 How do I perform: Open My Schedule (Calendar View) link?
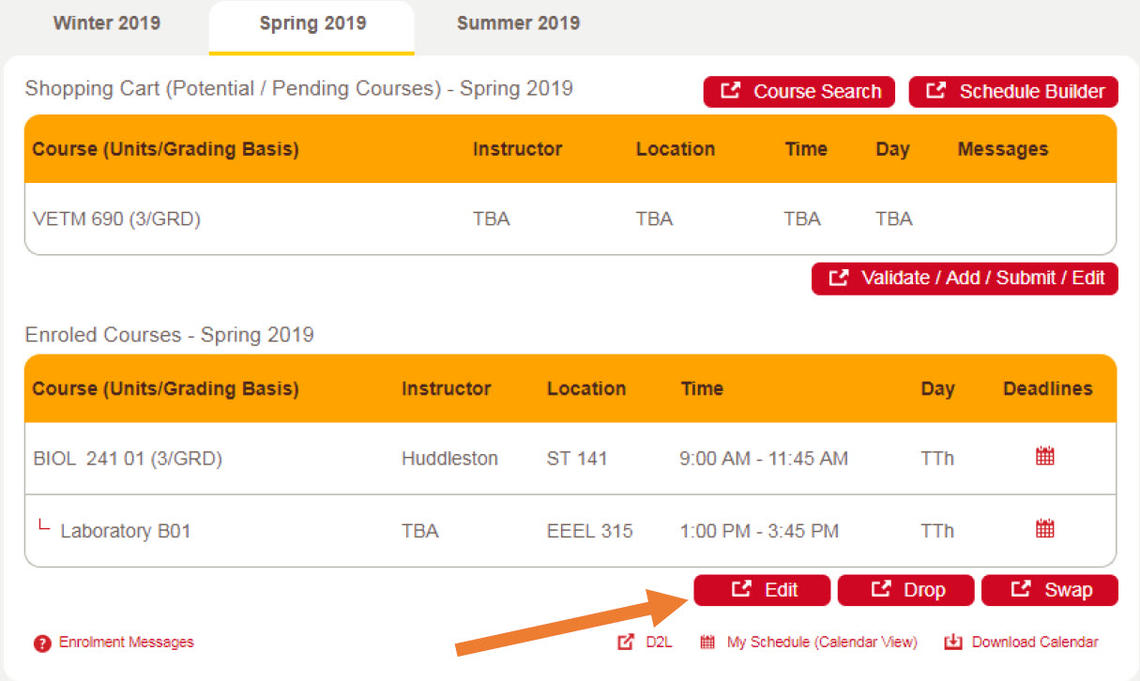(821, 642)
